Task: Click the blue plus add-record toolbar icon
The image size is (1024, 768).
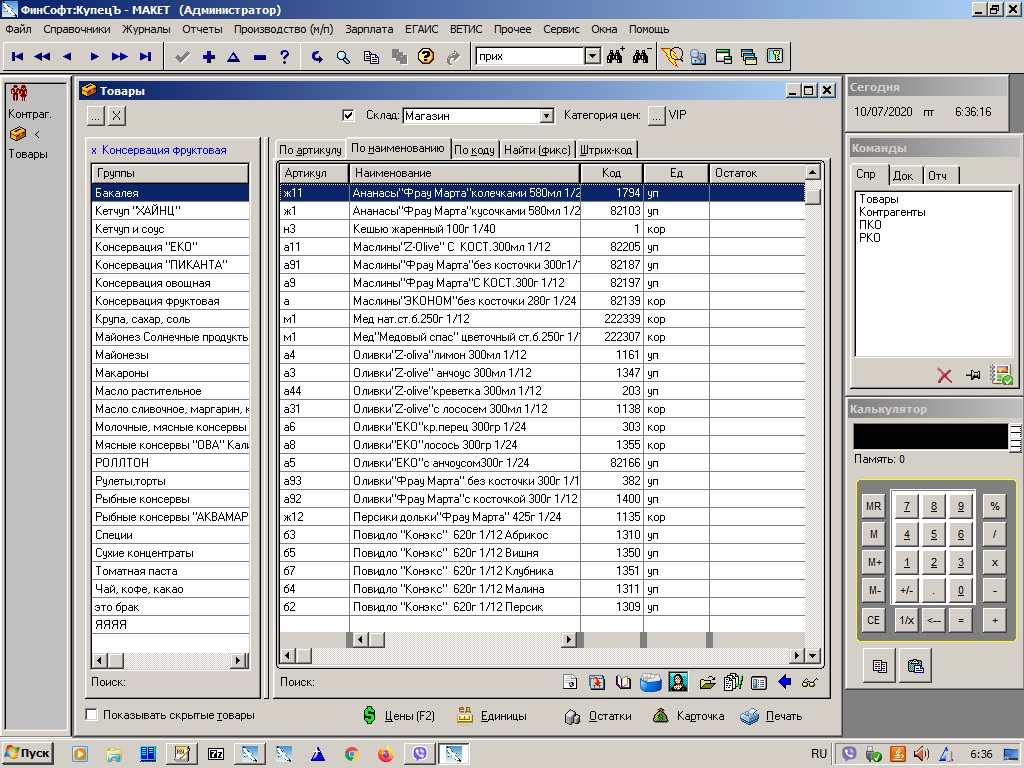Action: point(208,57)
